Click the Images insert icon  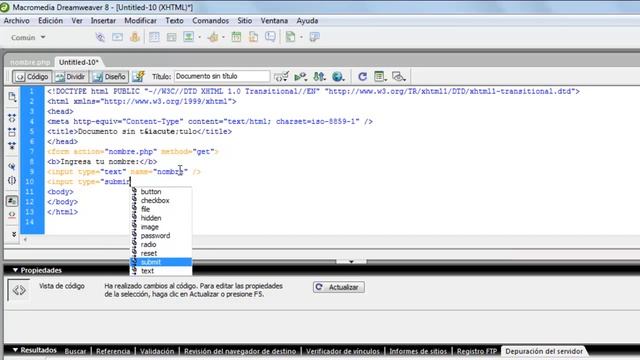pyautogui.click(x=189, y=37)
